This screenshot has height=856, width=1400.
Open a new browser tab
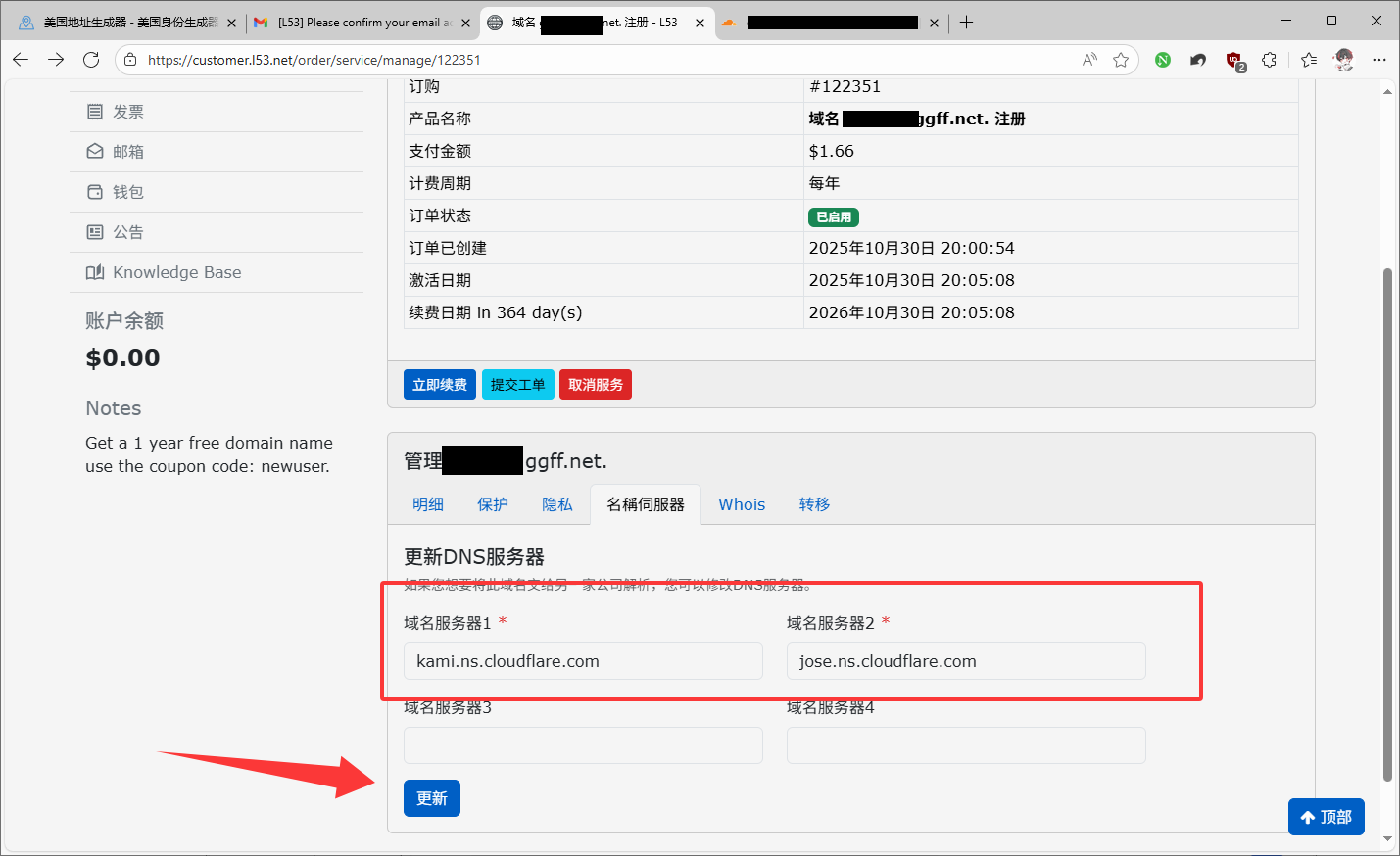tap(966, 23)
